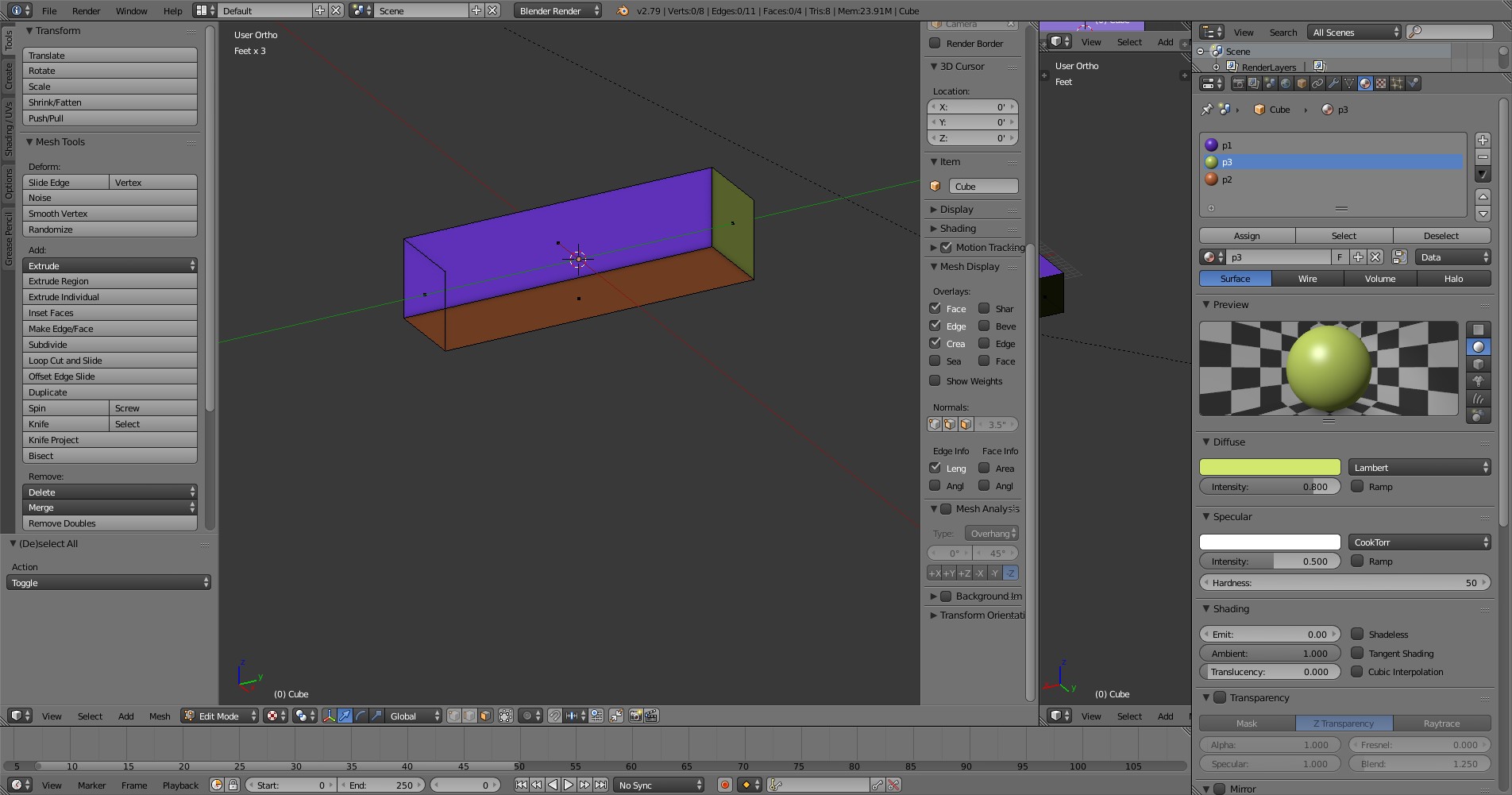Open the Lambert diffuse shader dropdown

click(x=1419, y=468)
